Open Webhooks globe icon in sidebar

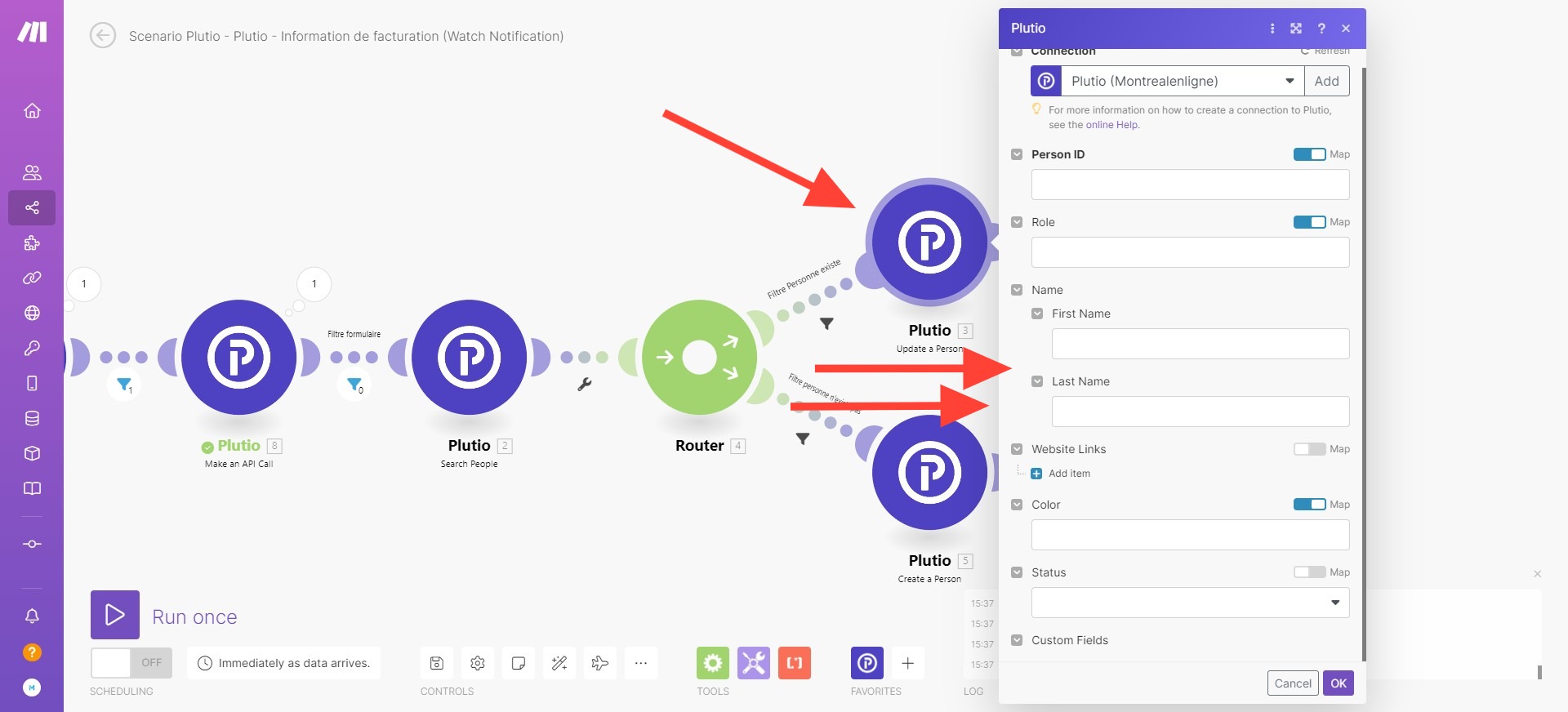coord(32,313)
